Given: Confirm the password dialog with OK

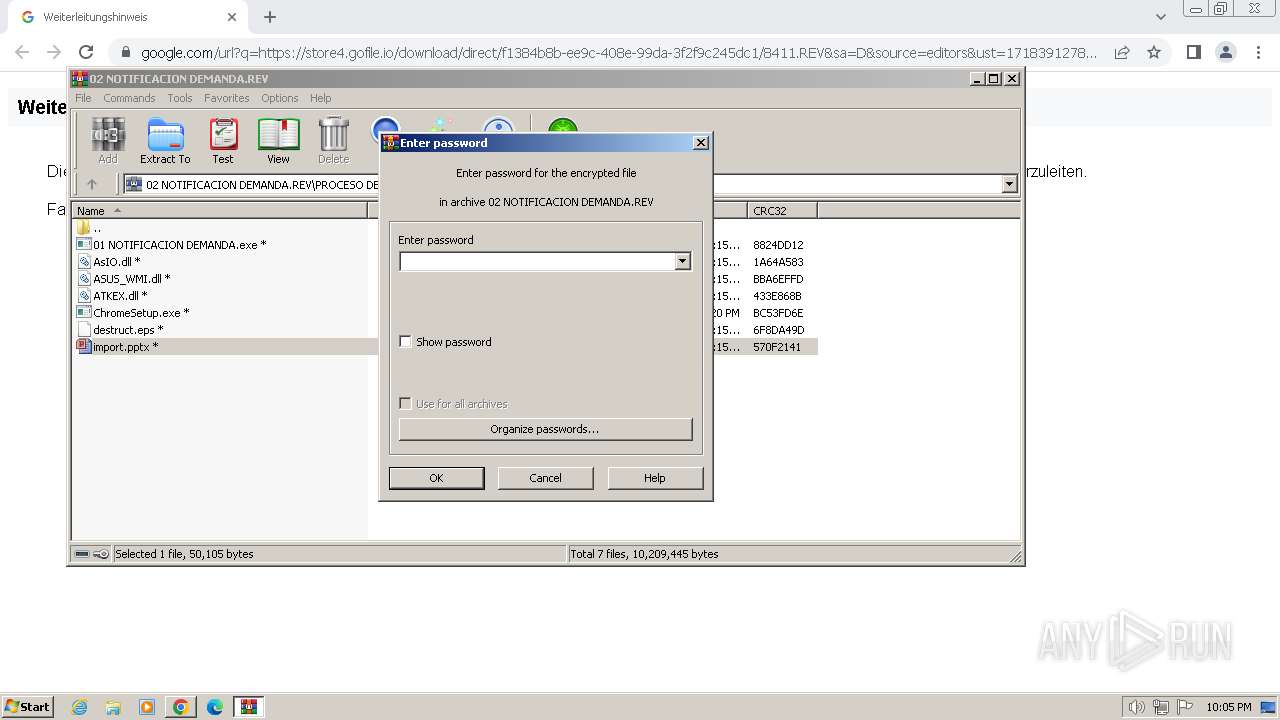Looking at the screenshot, I should tap(436, 478).
